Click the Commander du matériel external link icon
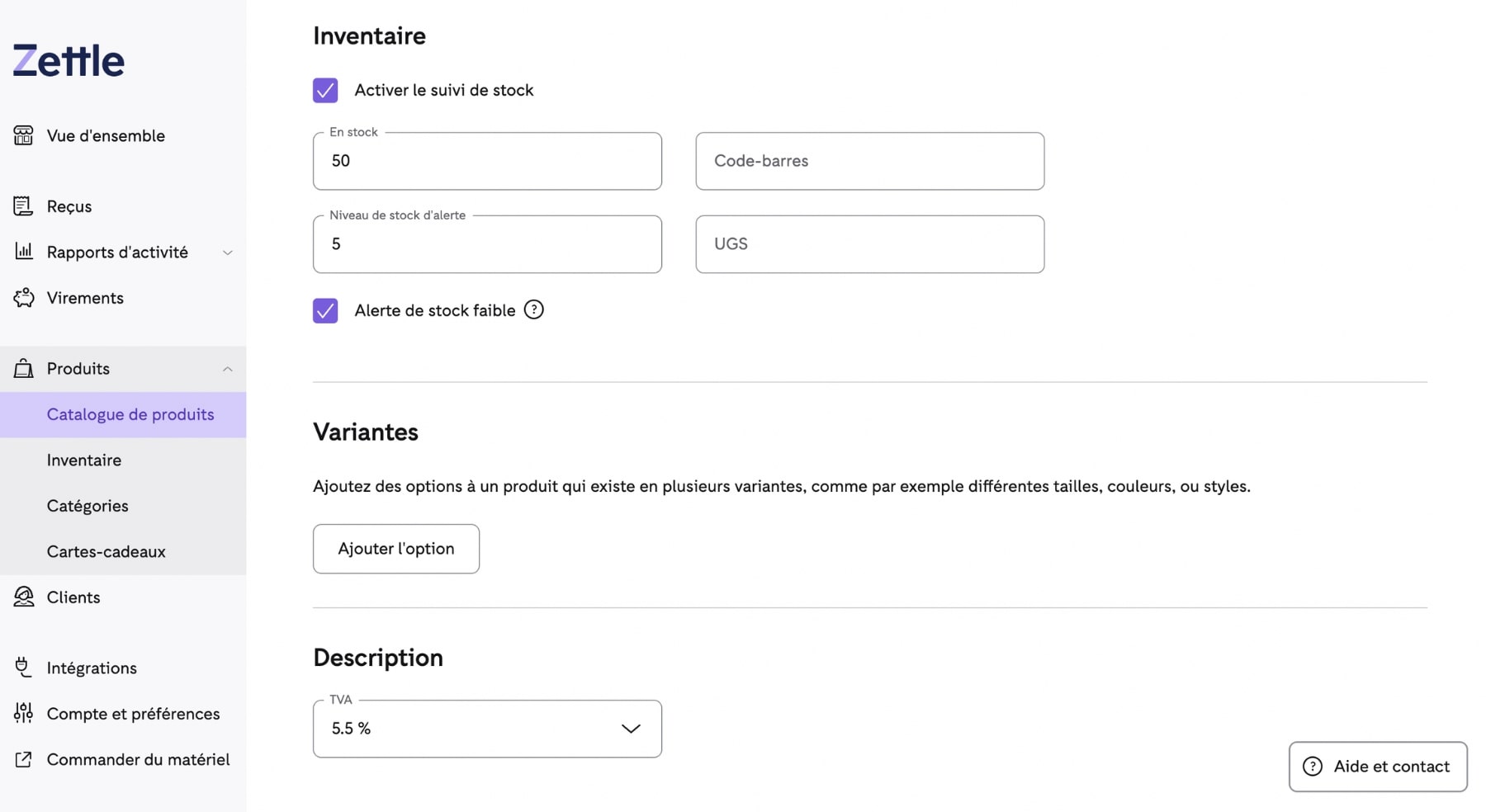This screenshot has height=812, width=1486. tap(23, 759)
